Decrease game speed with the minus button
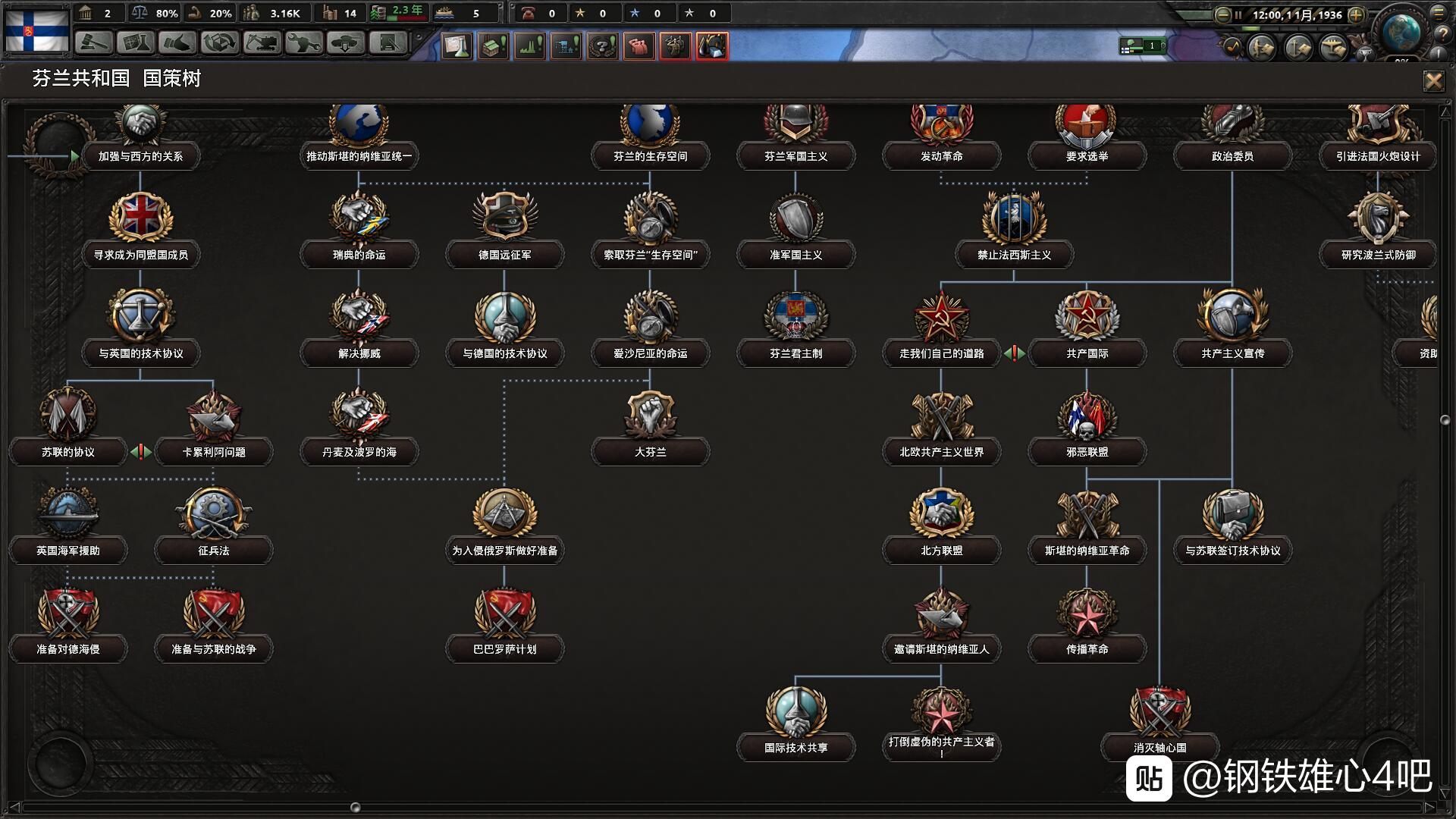 point(1222,14)
